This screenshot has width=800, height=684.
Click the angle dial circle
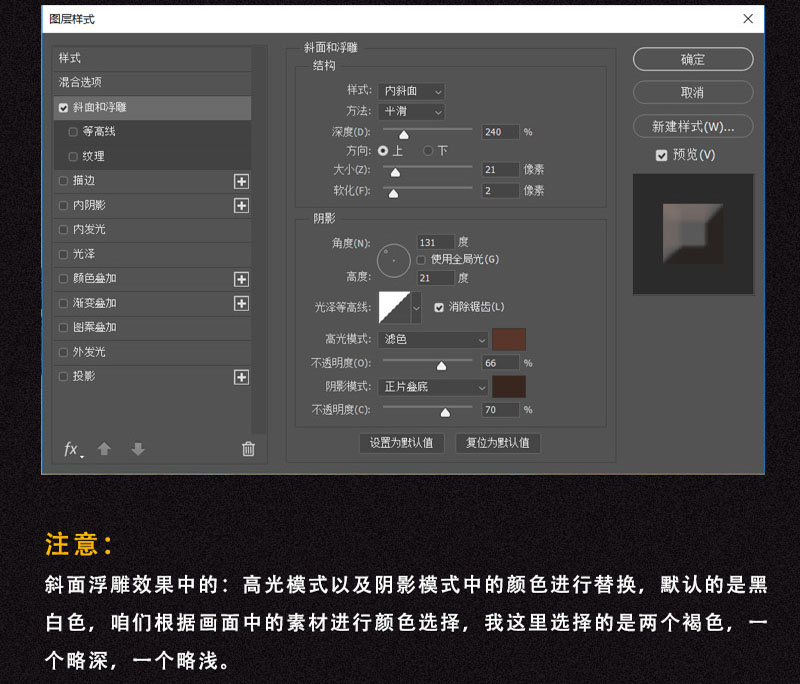[393, 261]
